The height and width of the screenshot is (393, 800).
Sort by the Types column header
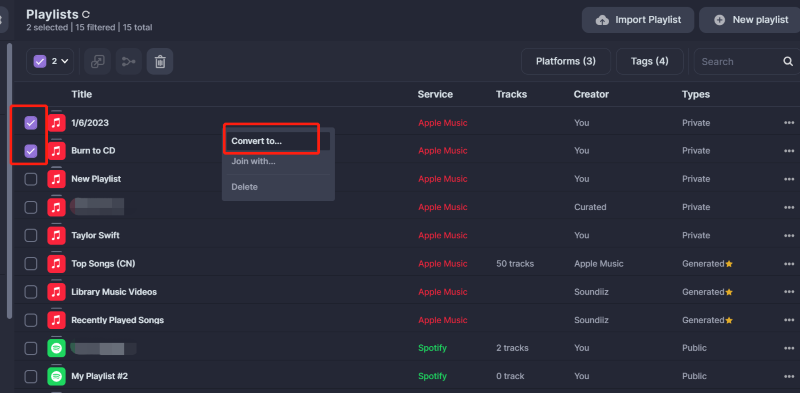(x=696, y=94)
